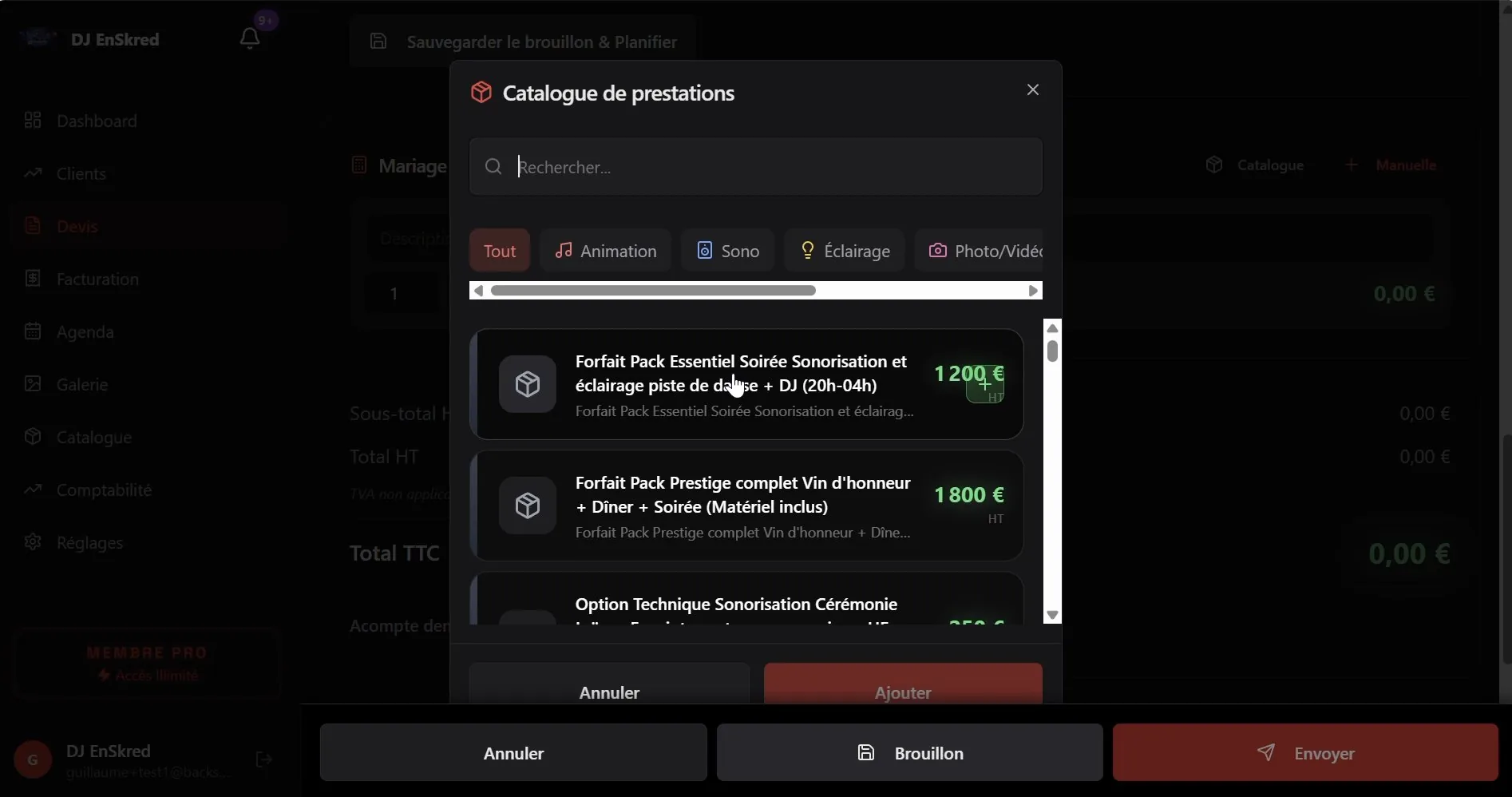Open Devis in the sidebar
This screenshot has height=797, width=1512.
pos(149,226)
